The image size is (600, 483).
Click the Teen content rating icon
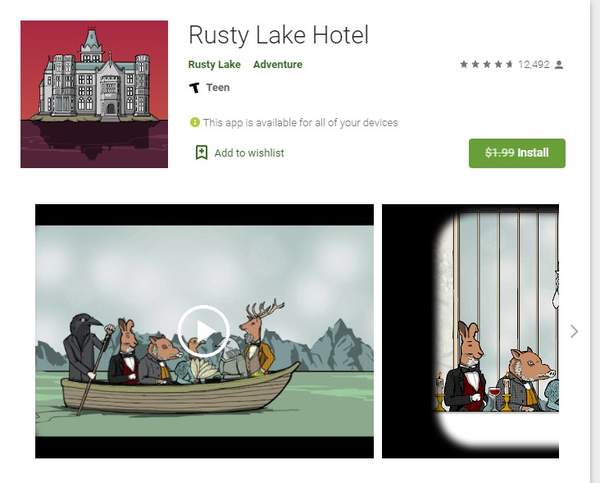(x=194, y=88)
